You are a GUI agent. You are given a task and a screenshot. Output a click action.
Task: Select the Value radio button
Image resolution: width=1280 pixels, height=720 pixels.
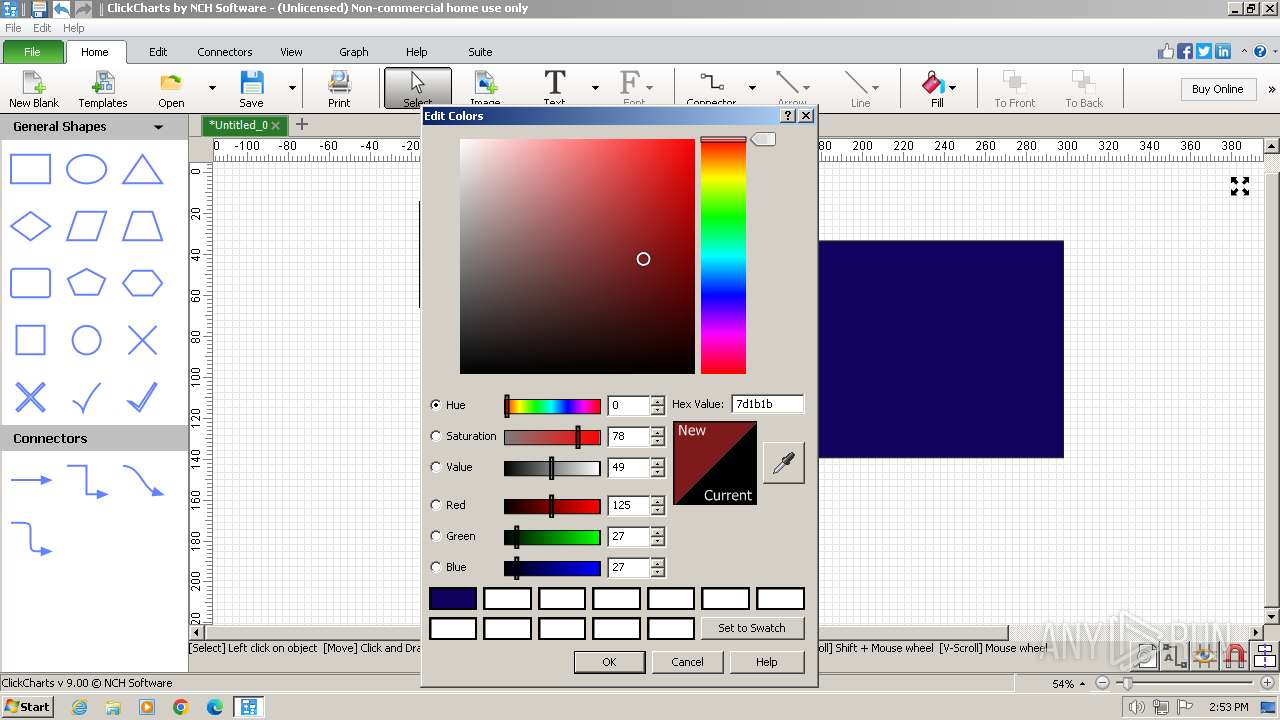(x=435, y=467)
